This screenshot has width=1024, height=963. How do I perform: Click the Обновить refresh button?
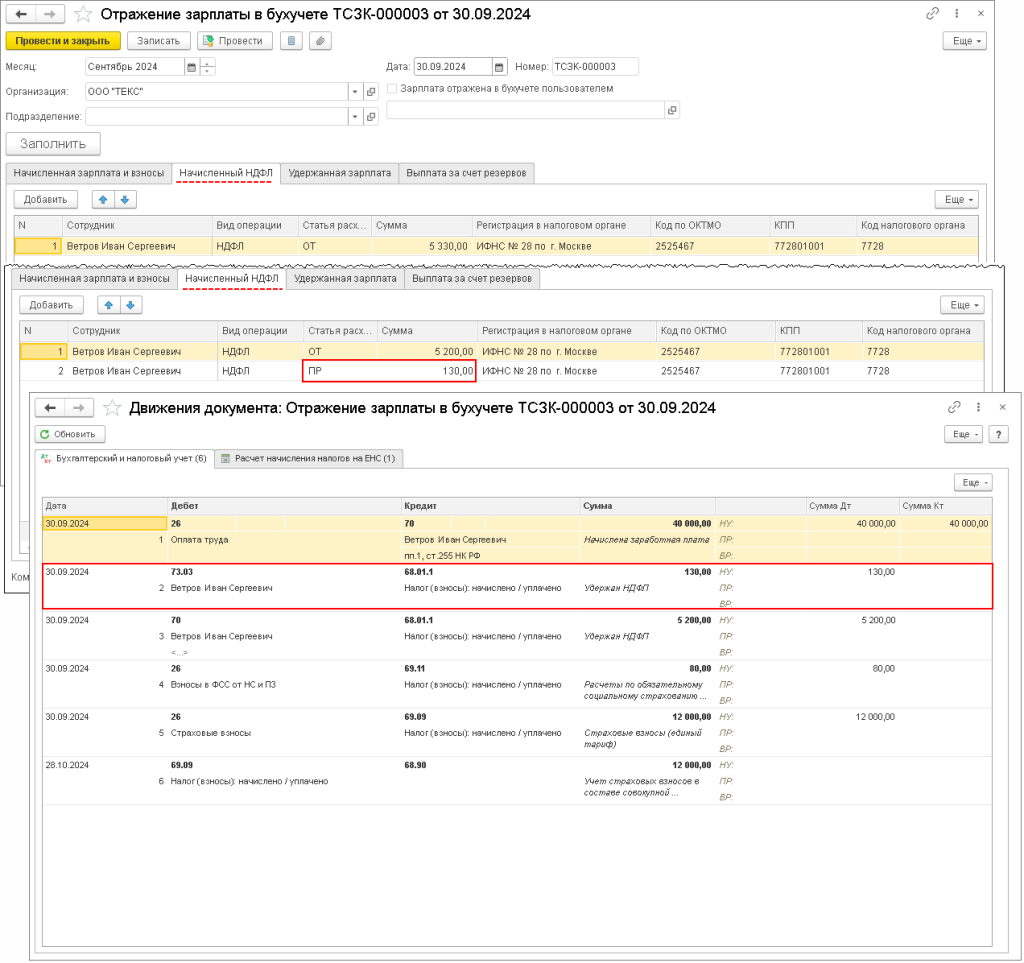pos(70,434)
